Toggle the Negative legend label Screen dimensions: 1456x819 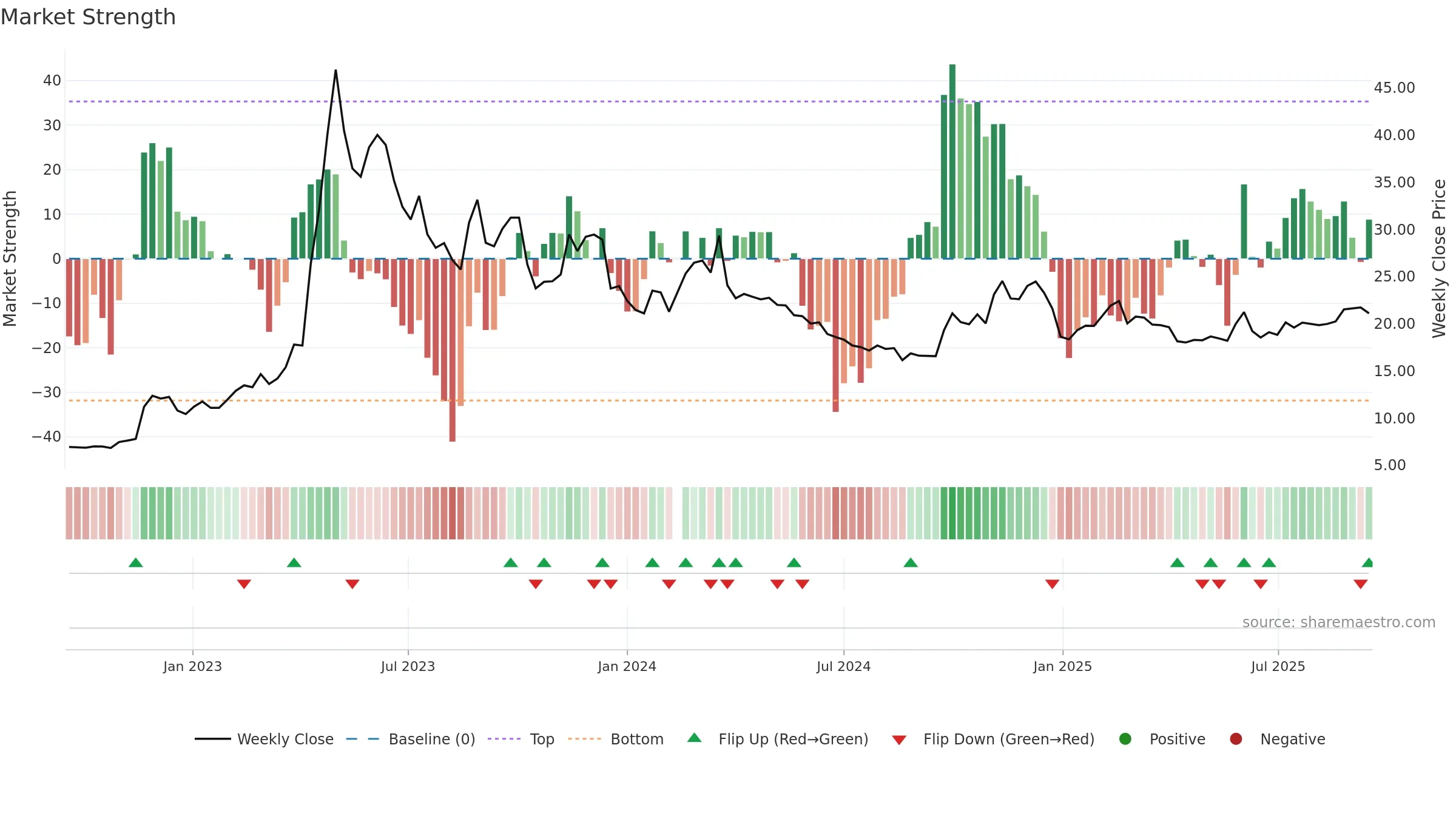coord(1293,739)
